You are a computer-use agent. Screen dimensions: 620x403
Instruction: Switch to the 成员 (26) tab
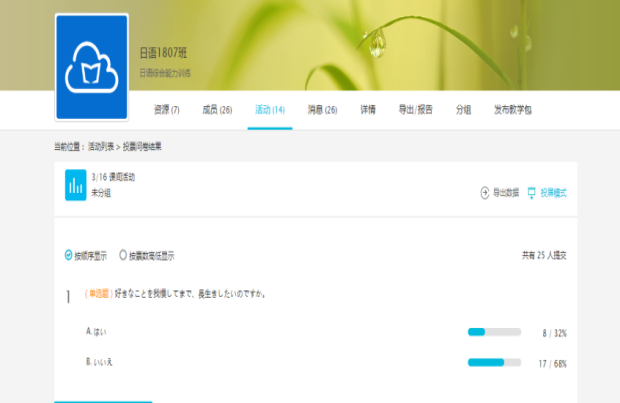pos(217,110)
